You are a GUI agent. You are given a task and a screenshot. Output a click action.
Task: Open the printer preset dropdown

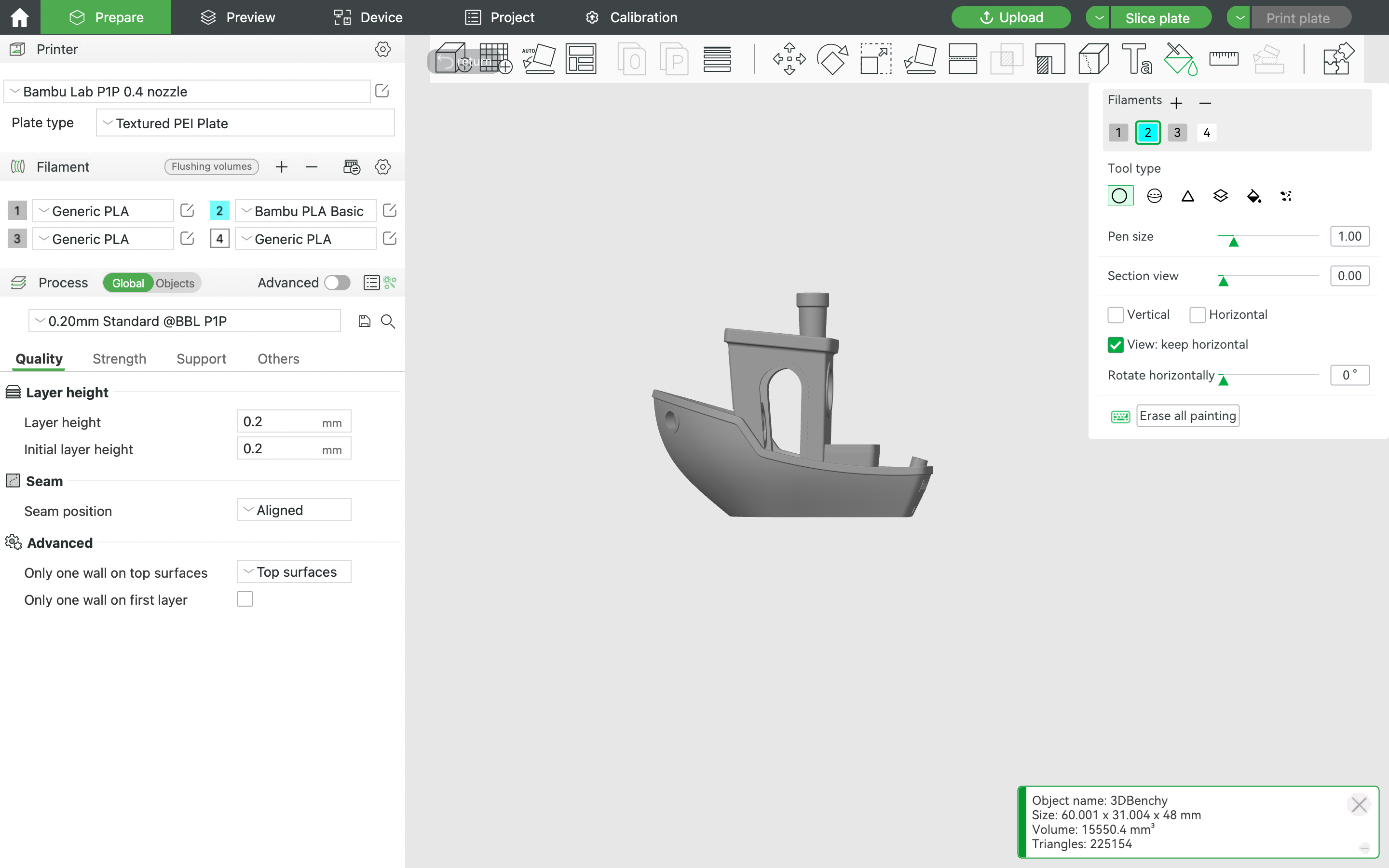coord(187,91)
